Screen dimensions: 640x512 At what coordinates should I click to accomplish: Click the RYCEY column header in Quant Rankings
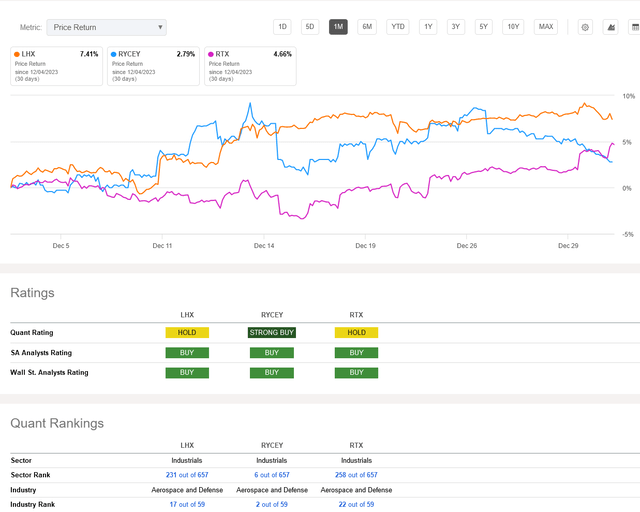click(272, 445)
